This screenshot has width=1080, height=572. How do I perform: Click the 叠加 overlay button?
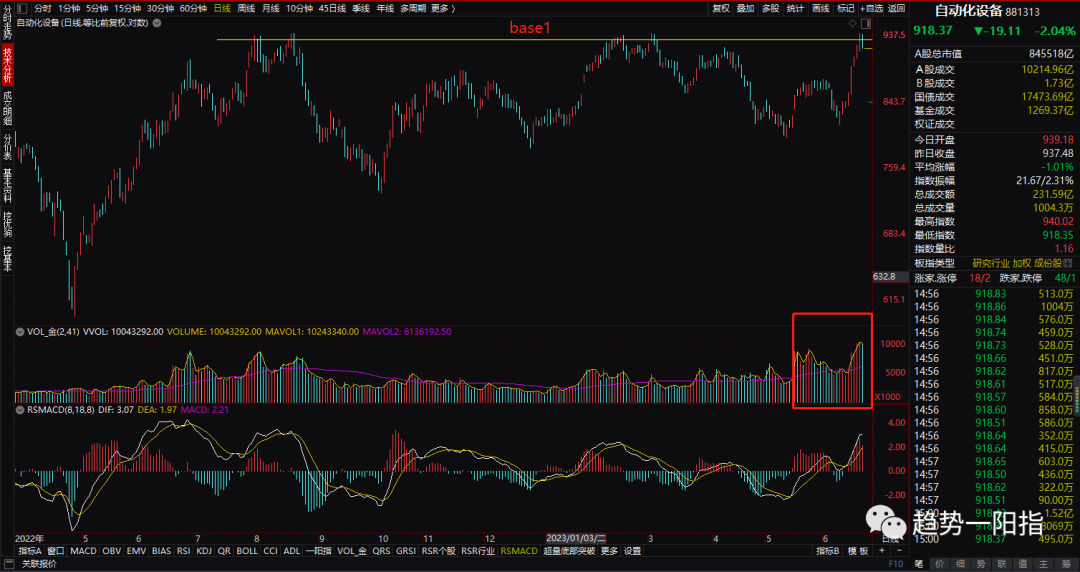pyautogui.click(x=745, y=8)
